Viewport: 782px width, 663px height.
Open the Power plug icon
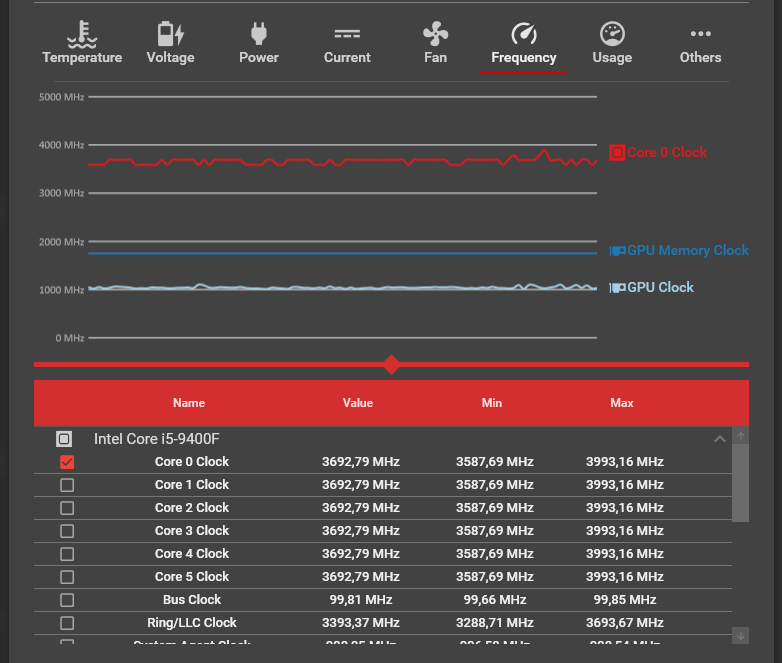[259, 34]
